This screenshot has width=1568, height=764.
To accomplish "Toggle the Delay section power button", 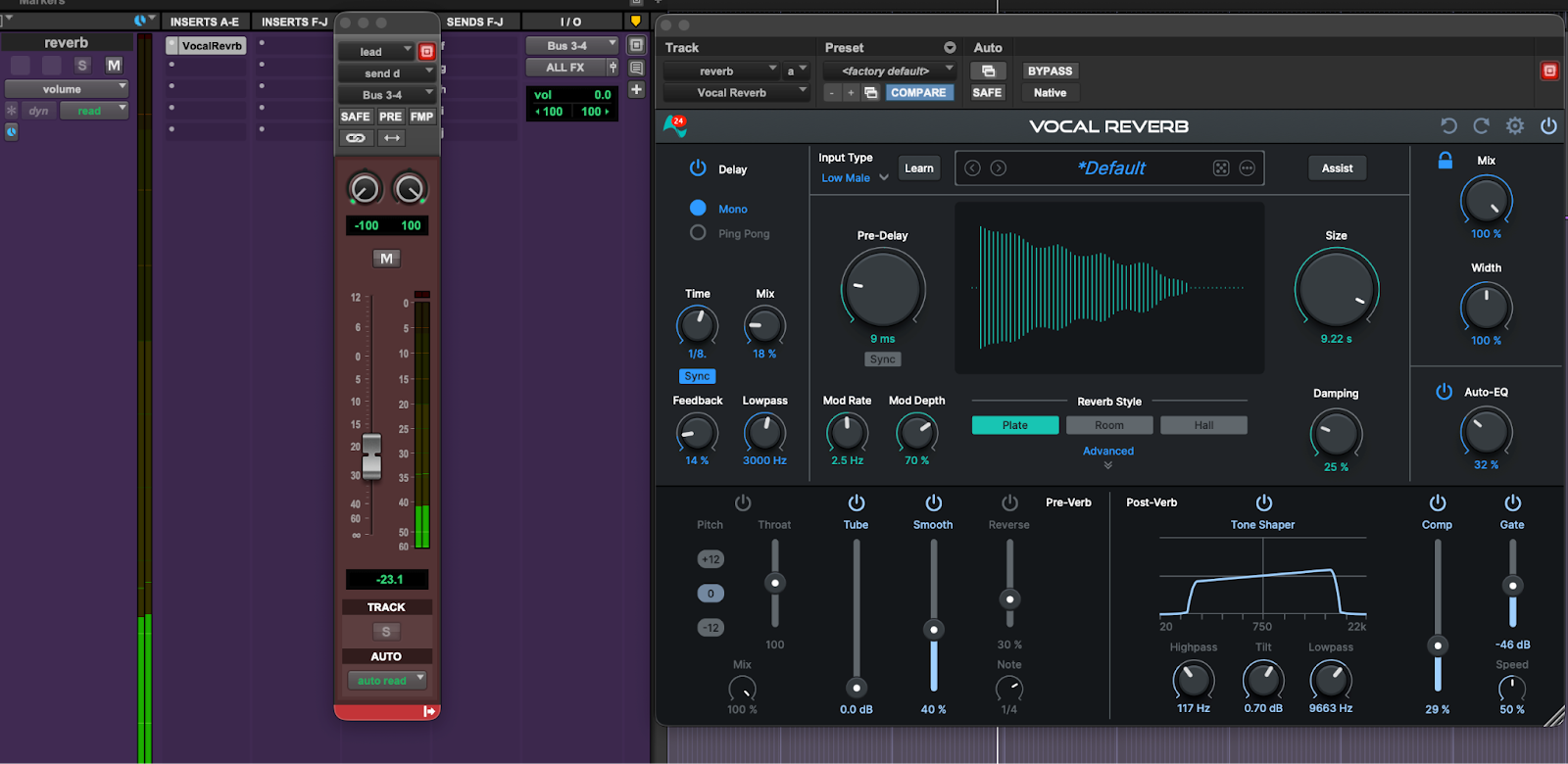I will 698,168.
